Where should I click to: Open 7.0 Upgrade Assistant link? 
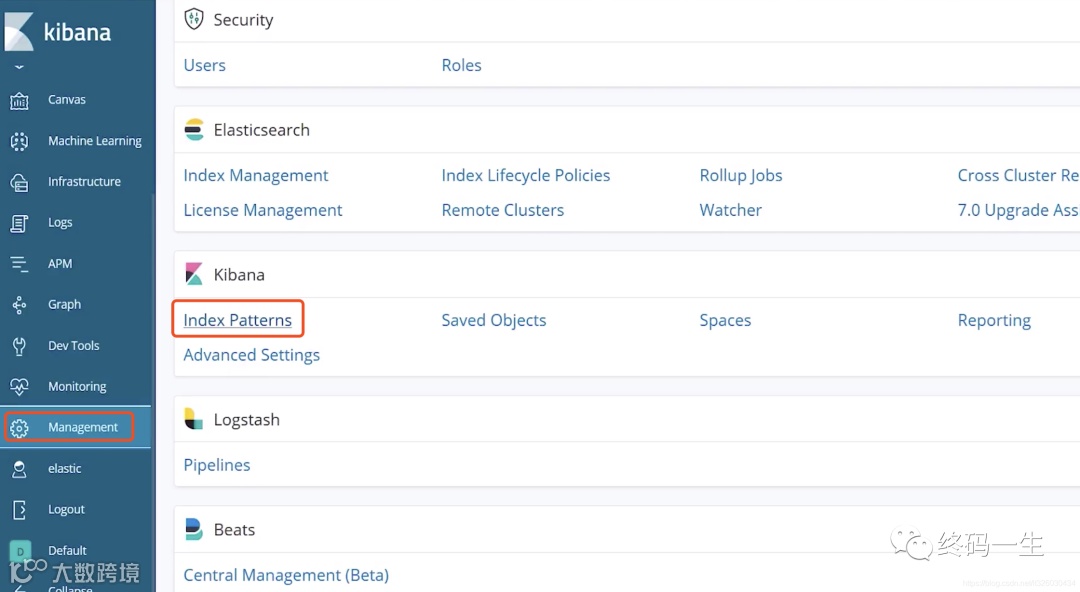pos(1018,210)
